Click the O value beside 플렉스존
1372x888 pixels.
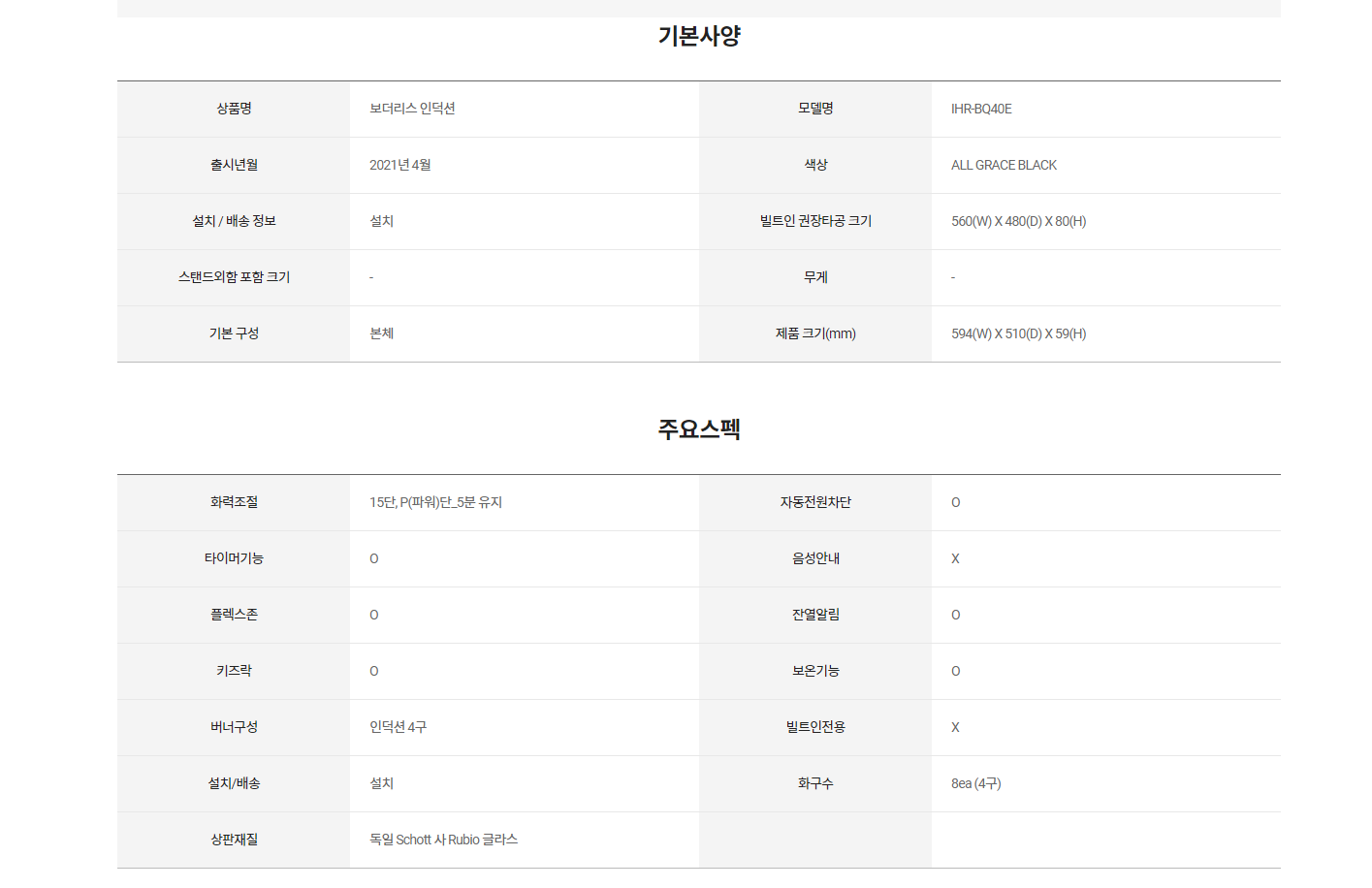pos(374,615)
